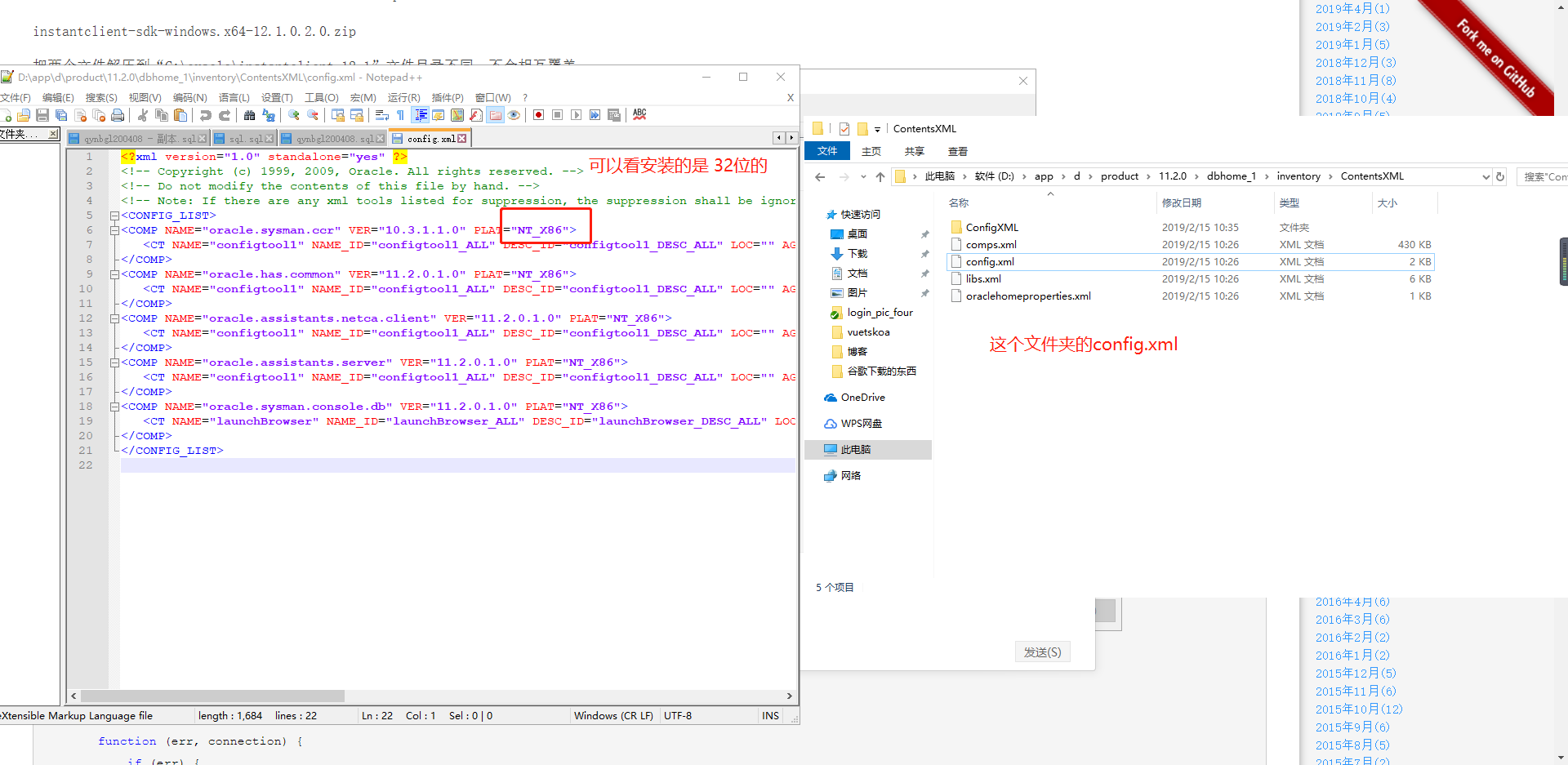Click Notepad++ horizontal scrollbar thumb
1568x765 pixels.
coord(212,696)
